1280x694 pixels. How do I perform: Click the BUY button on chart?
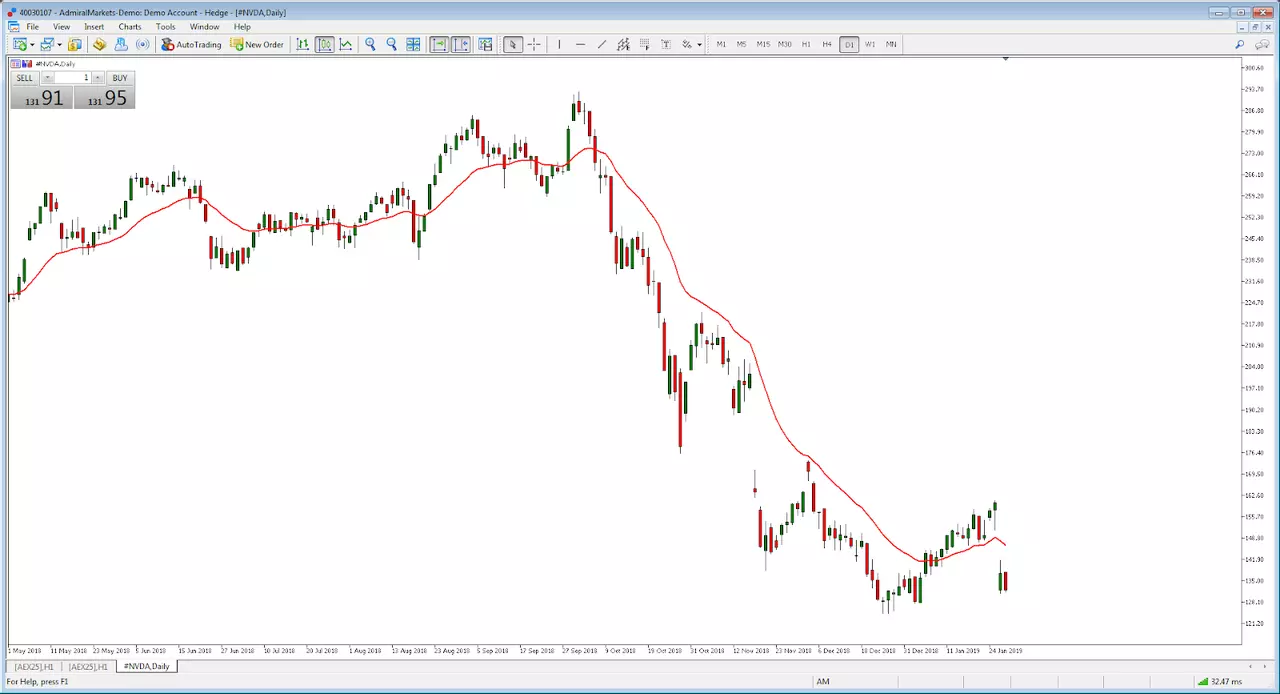120,78
